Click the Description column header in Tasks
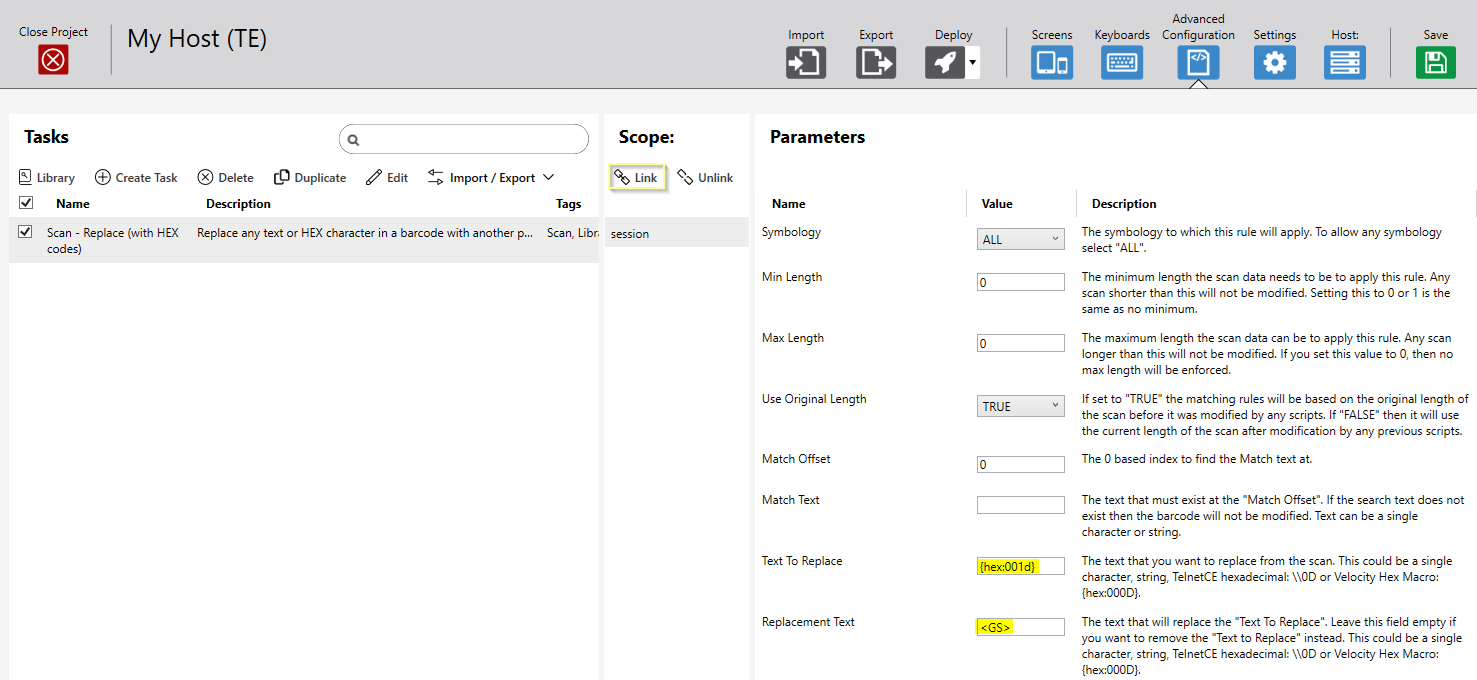This screenshot has height=680, width=1477. coord(238,204)
